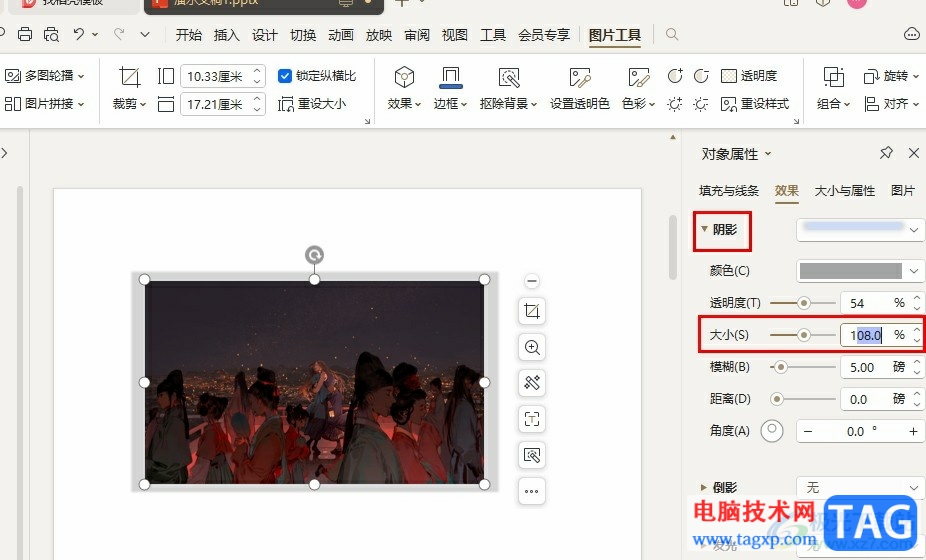
Task: Decrease brightness icon
Action: pyautogui.click(x=701, y=105)
